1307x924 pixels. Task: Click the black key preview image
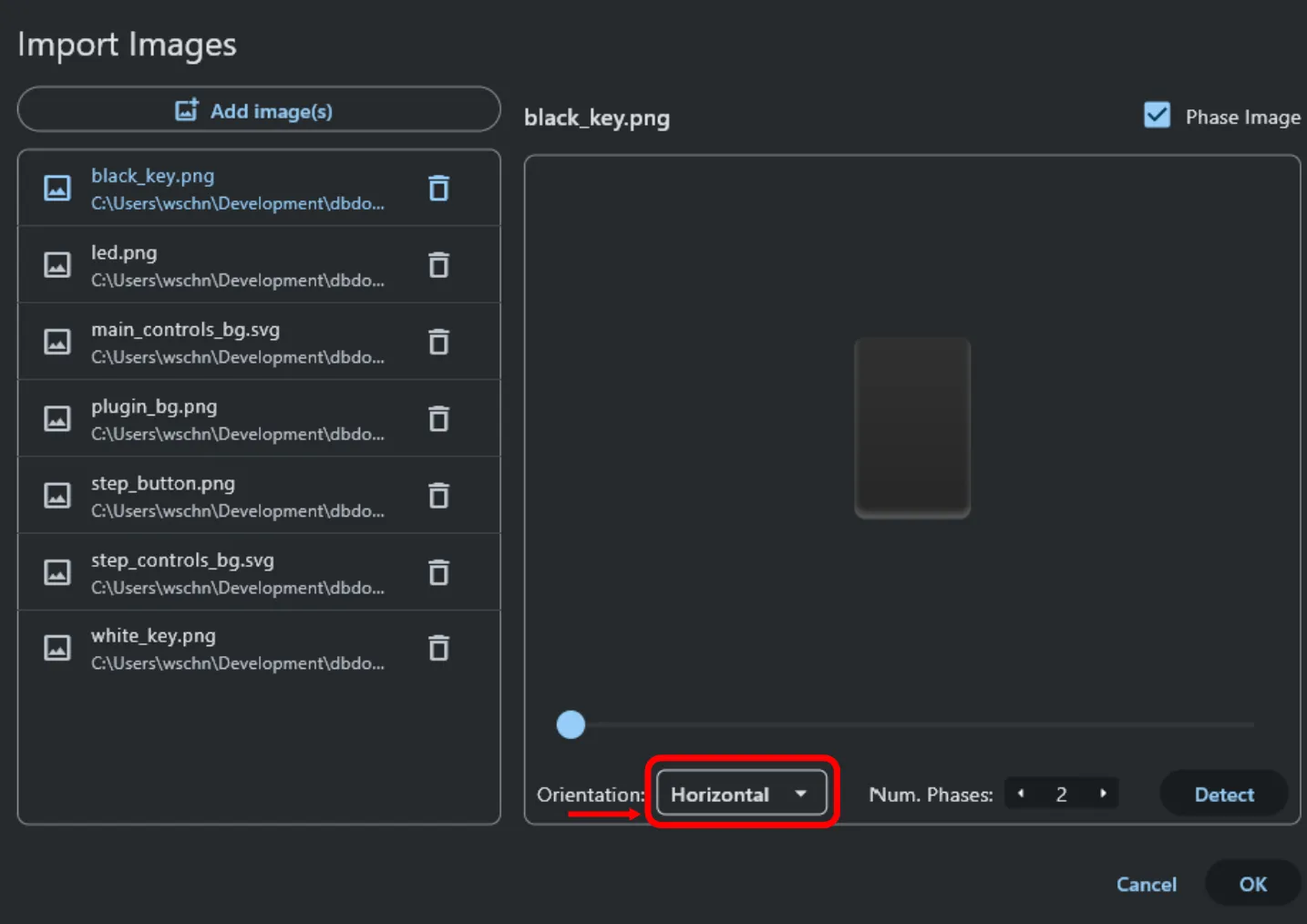[911, 427]
